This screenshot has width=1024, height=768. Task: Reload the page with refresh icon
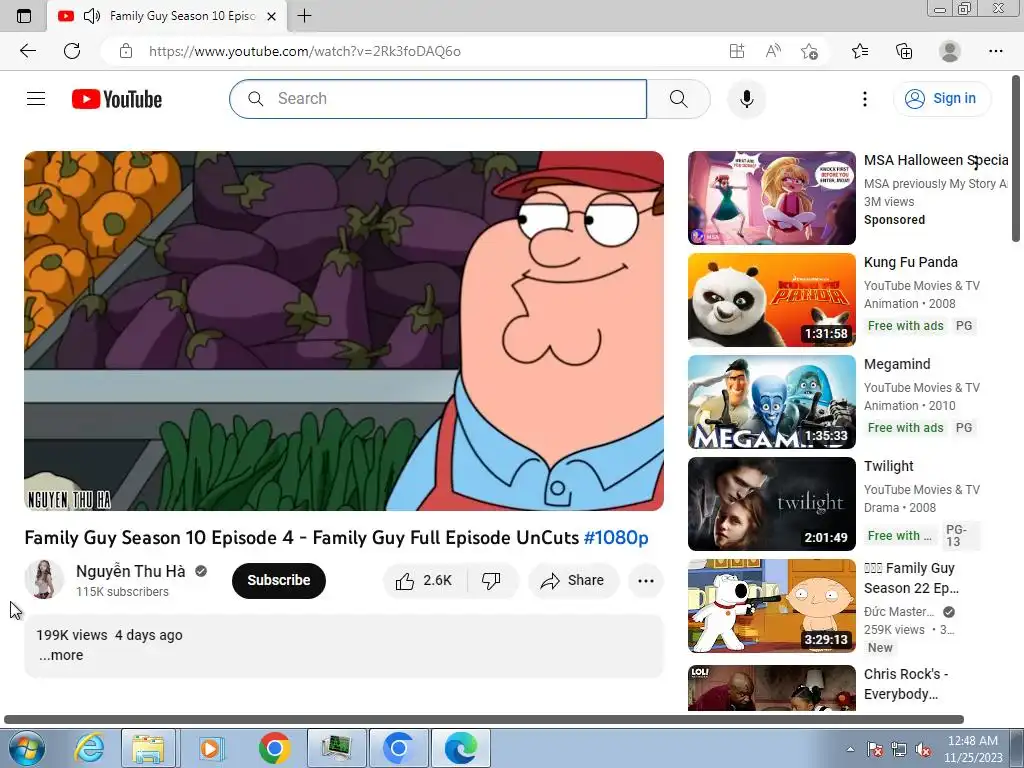[72, 51]
